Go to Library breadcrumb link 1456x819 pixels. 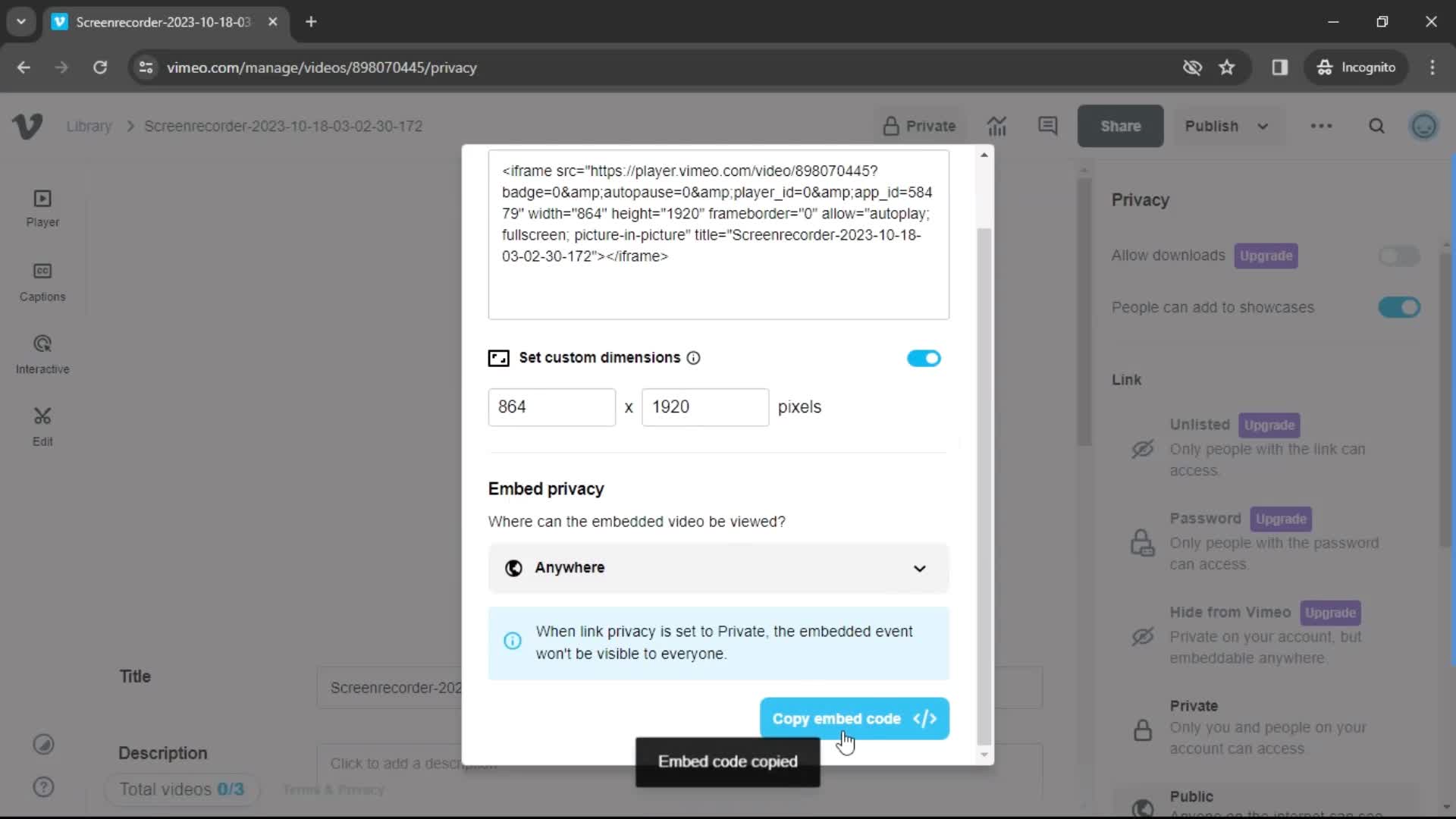[89, 126]
